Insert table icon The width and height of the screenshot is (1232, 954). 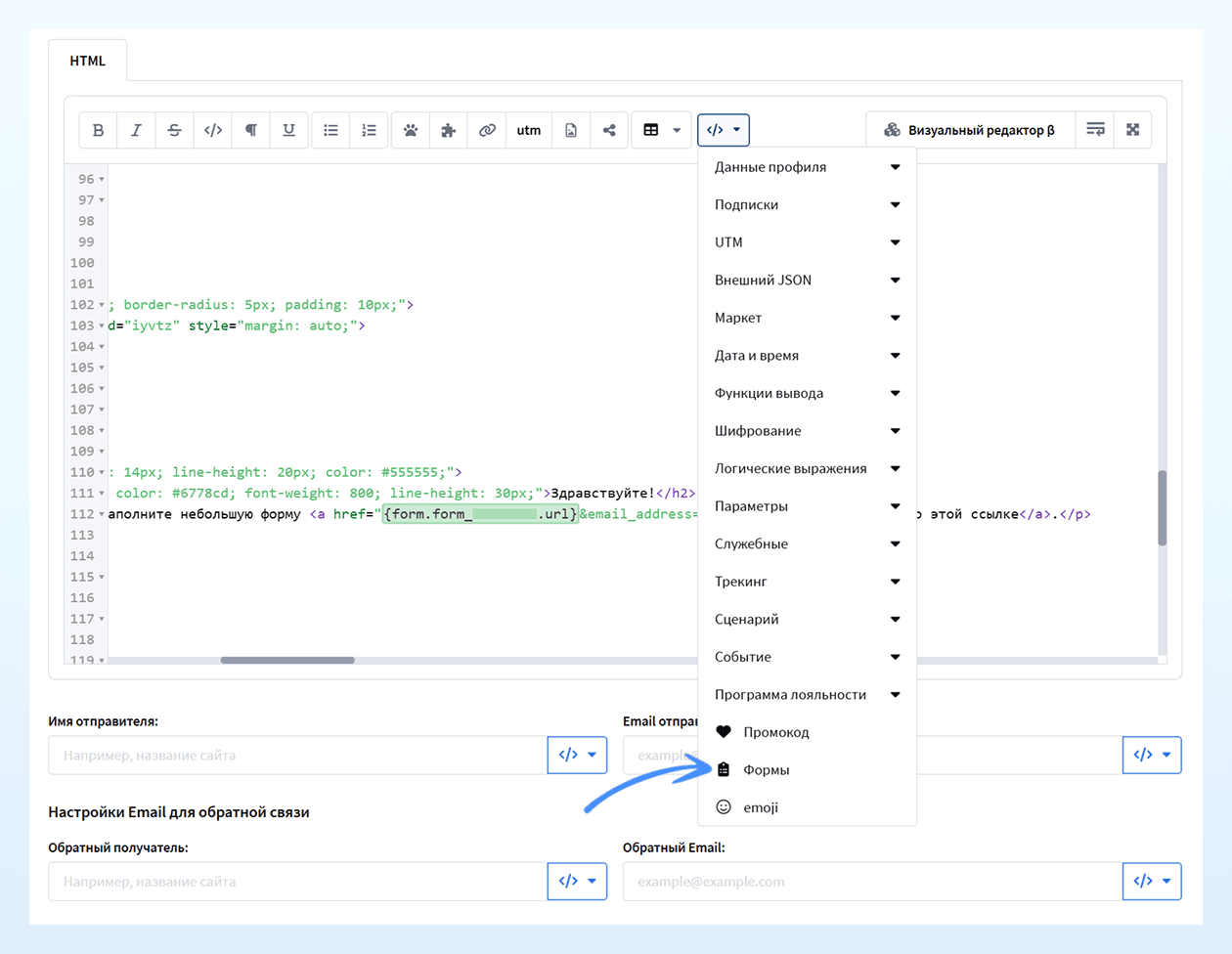pyautogui.click(x=651, y=130)
